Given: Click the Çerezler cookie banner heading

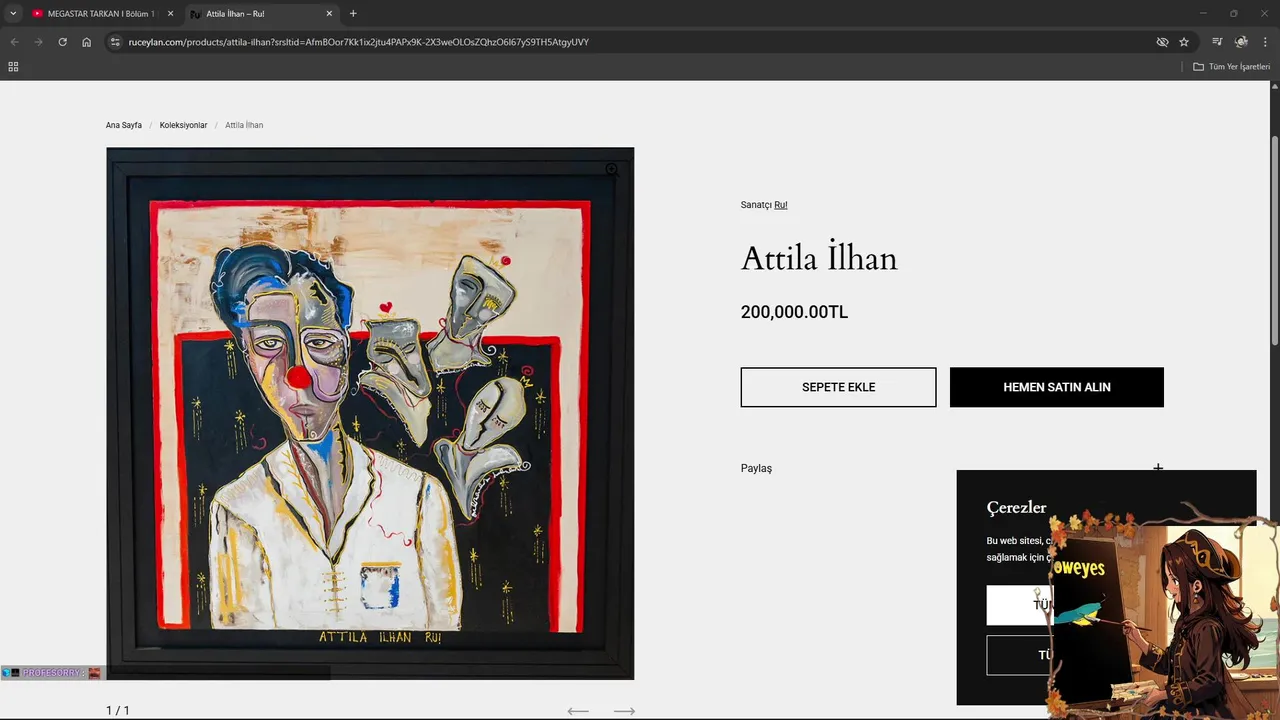Looking at the screenshot, I should pyautogui.click(x=1016, y=508).
